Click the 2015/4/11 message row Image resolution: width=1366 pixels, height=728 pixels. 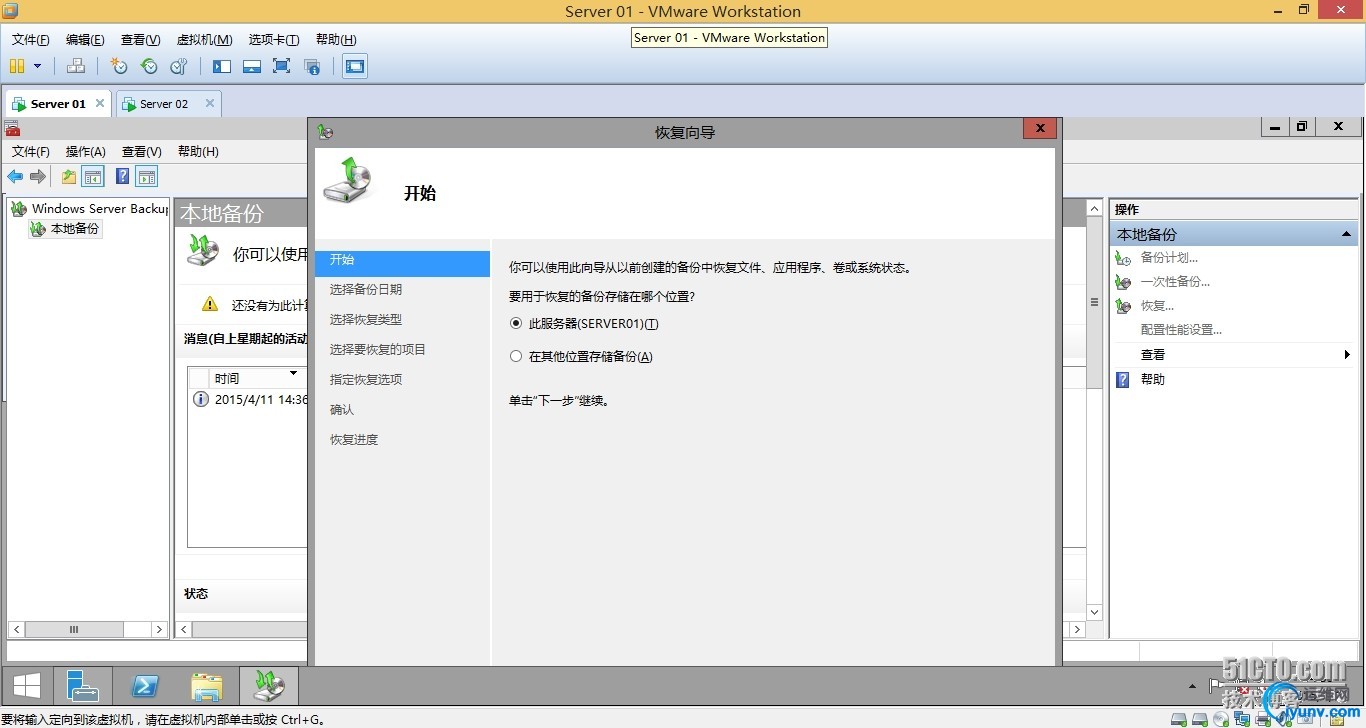coord(249,399)
